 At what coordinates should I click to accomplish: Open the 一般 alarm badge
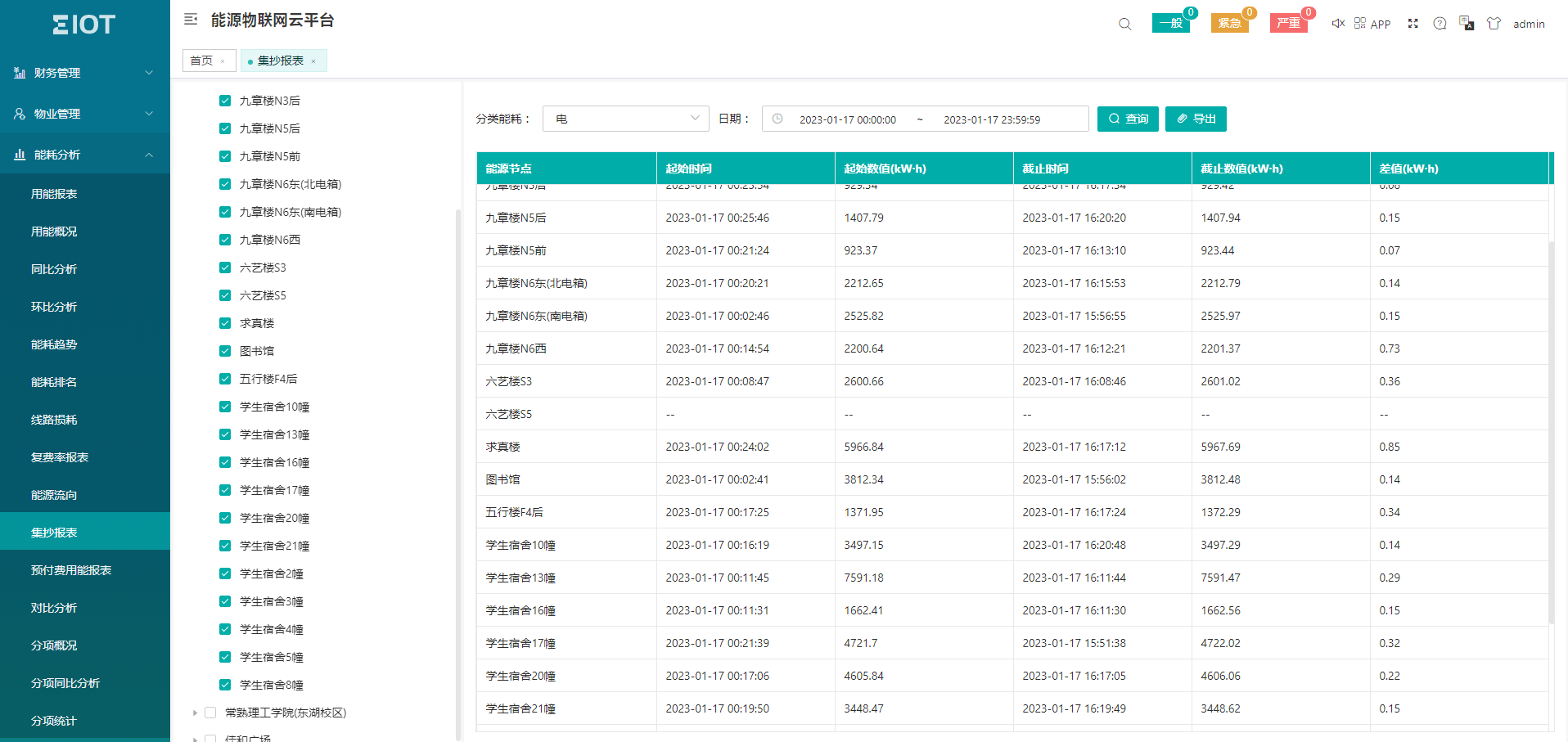click(1171, 23)
